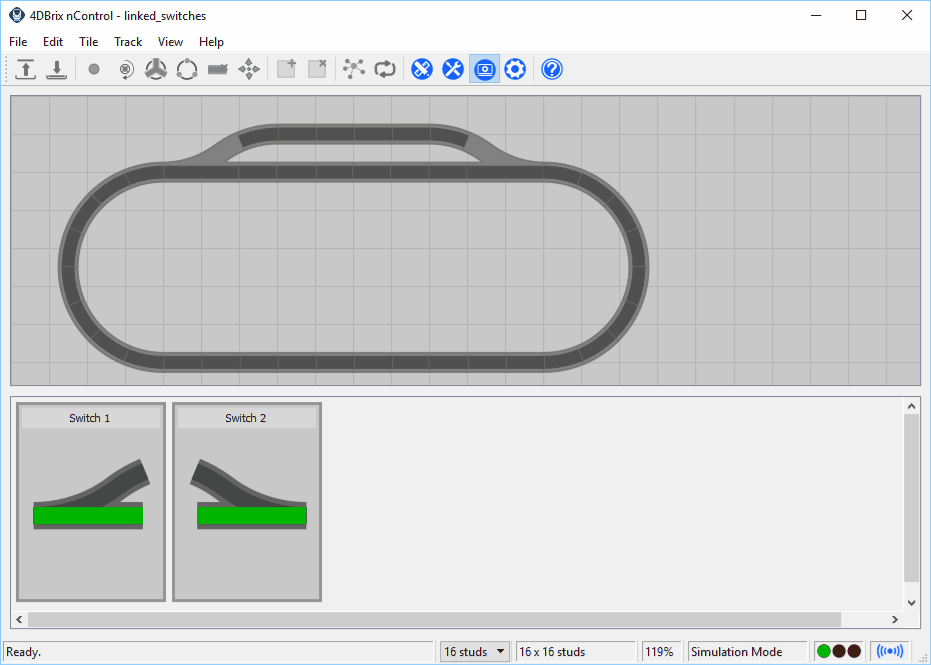
Task: Select the solid gray dot tool
Action: (x=94, y=69)
